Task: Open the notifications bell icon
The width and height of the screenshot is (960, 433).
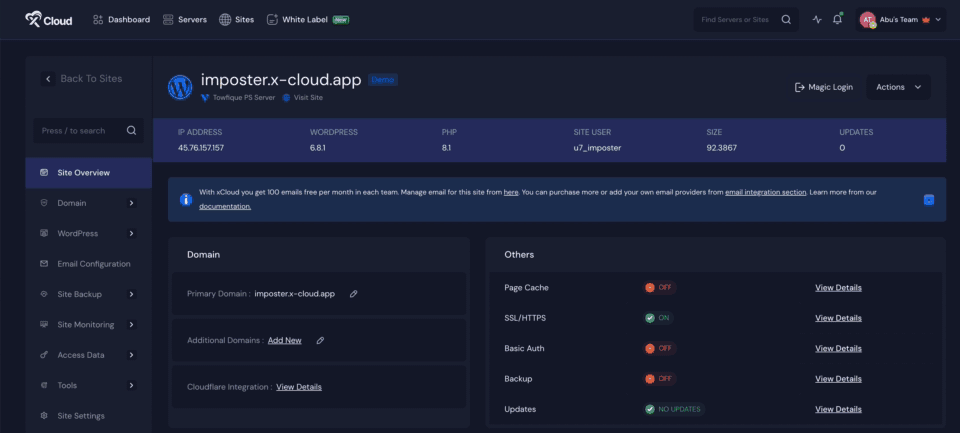Action: [837, 19]
